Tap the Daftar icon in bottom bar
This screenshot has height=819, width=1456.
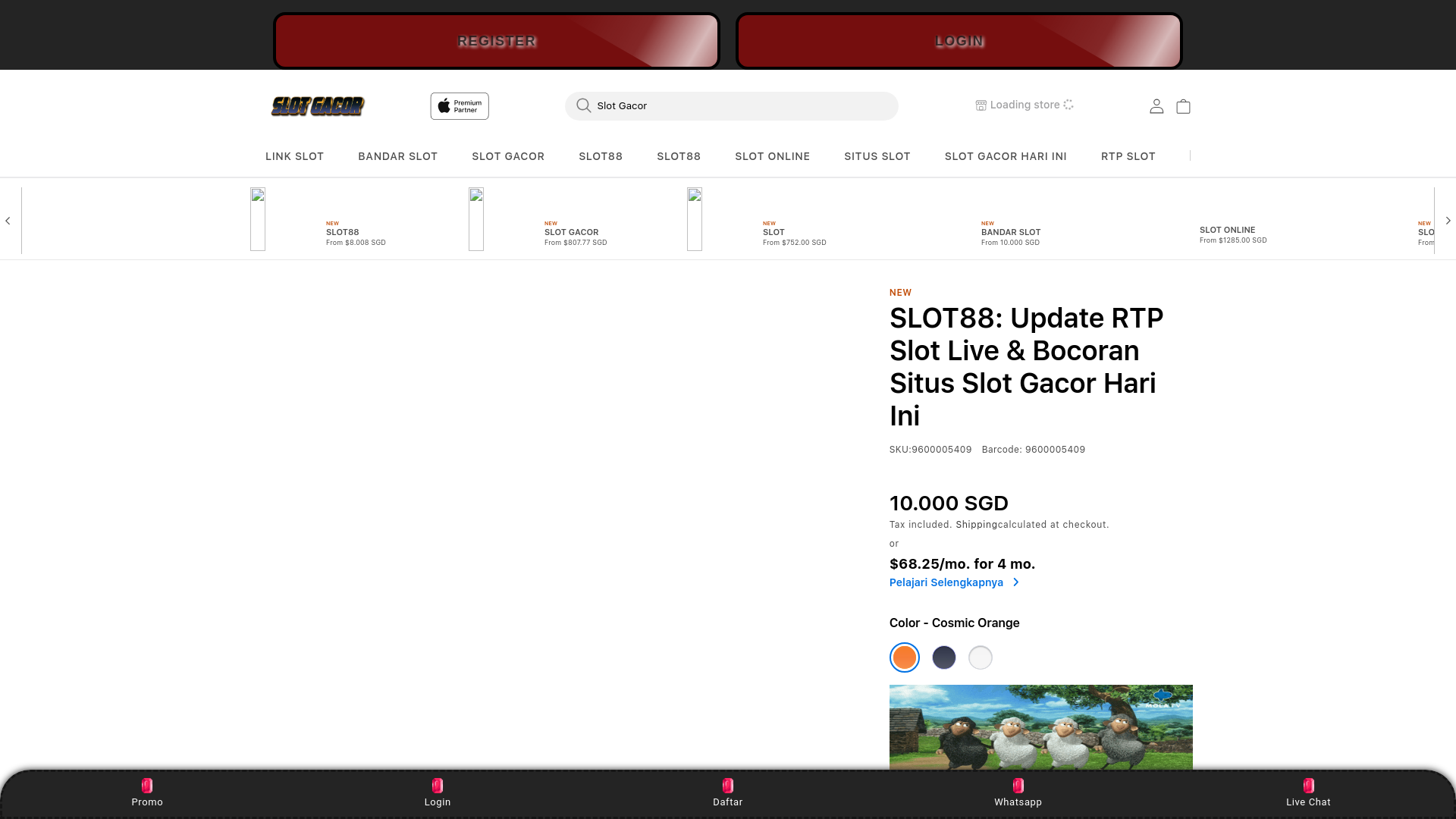[727, 786]
